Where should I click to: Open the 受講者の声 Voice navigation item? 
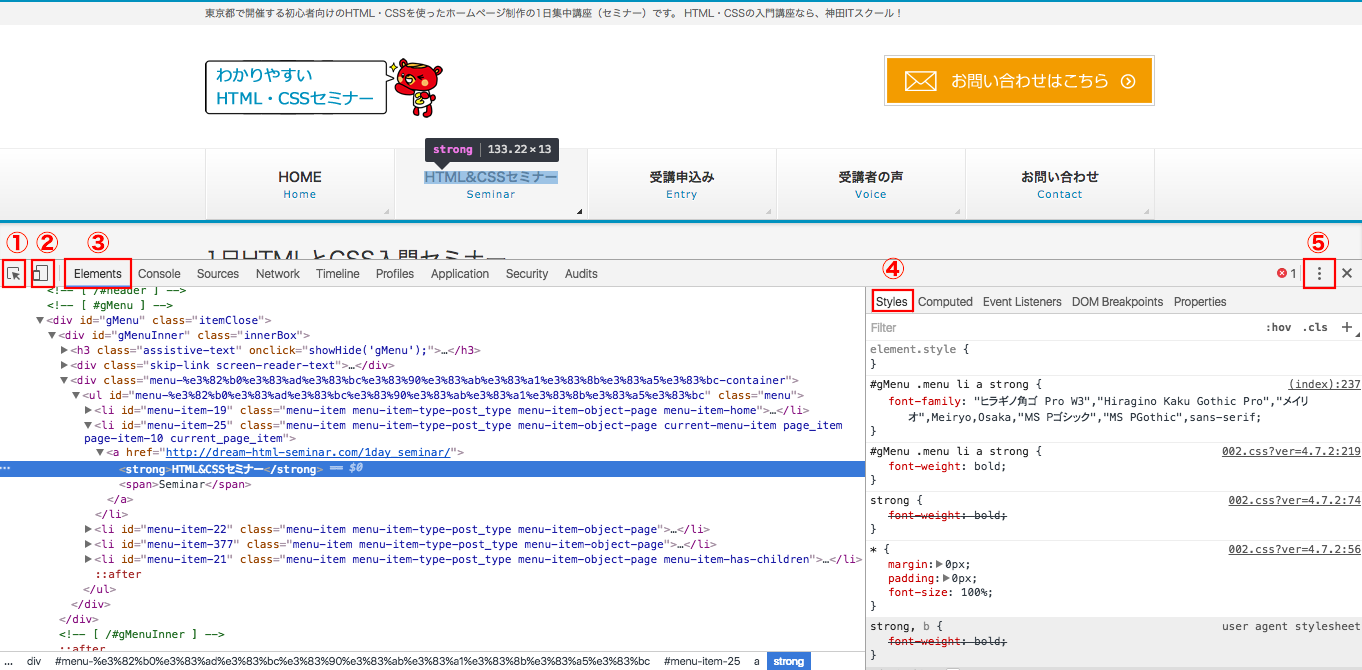coord(871,184)
